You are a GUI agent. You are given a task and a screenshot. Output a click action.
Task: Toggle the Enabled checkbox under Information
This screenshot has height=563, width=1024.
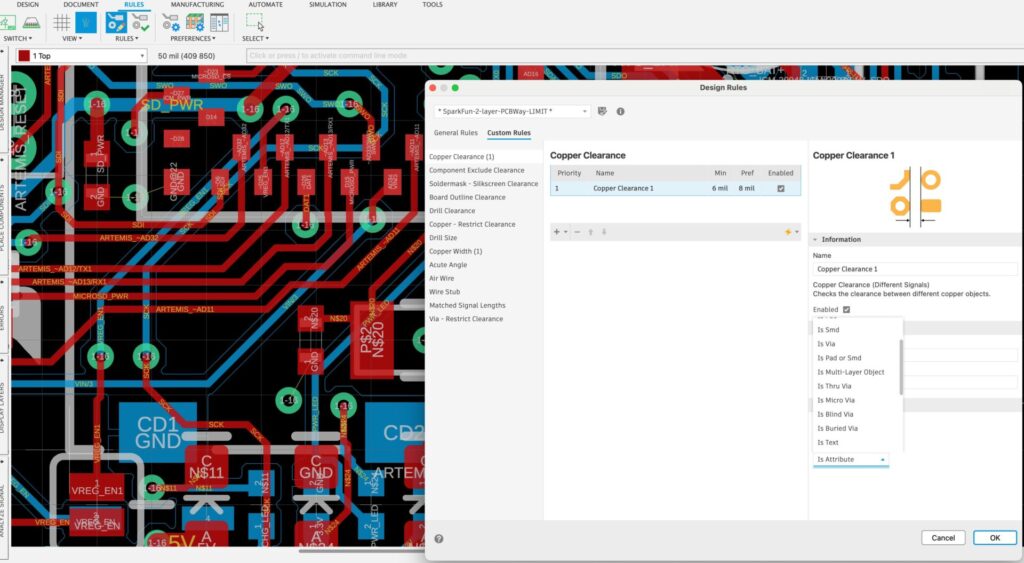846,310
